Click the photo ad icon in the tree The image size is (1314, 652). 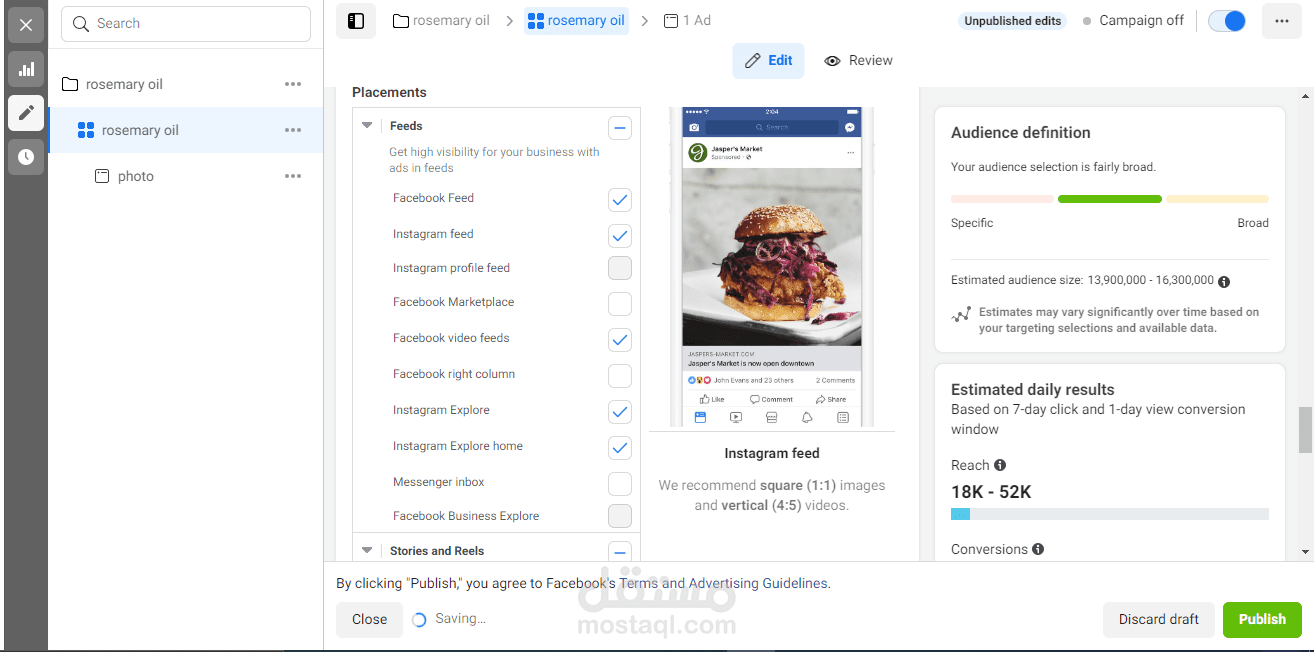tap(102, 176)
